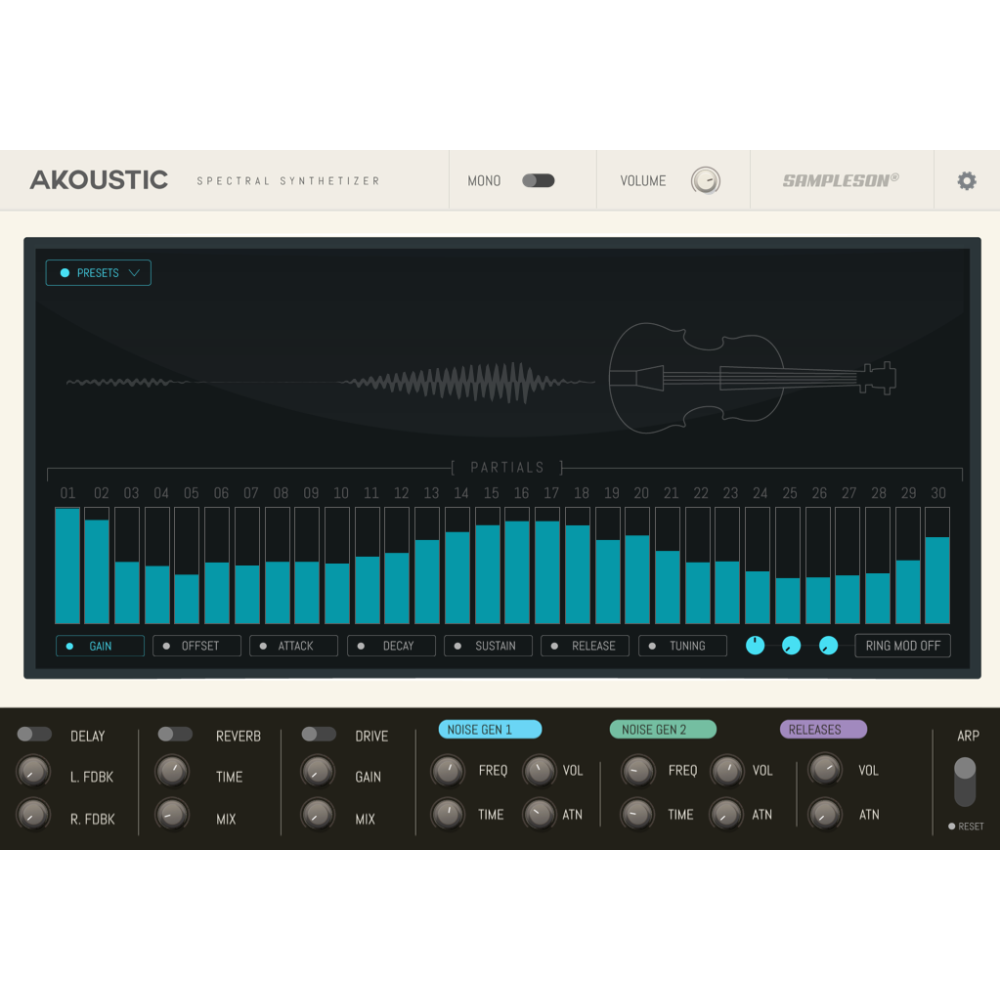Click the Delay L. FDBK knob
The width and height of the screenshot is (1000, 1000).
coord(33,772)
